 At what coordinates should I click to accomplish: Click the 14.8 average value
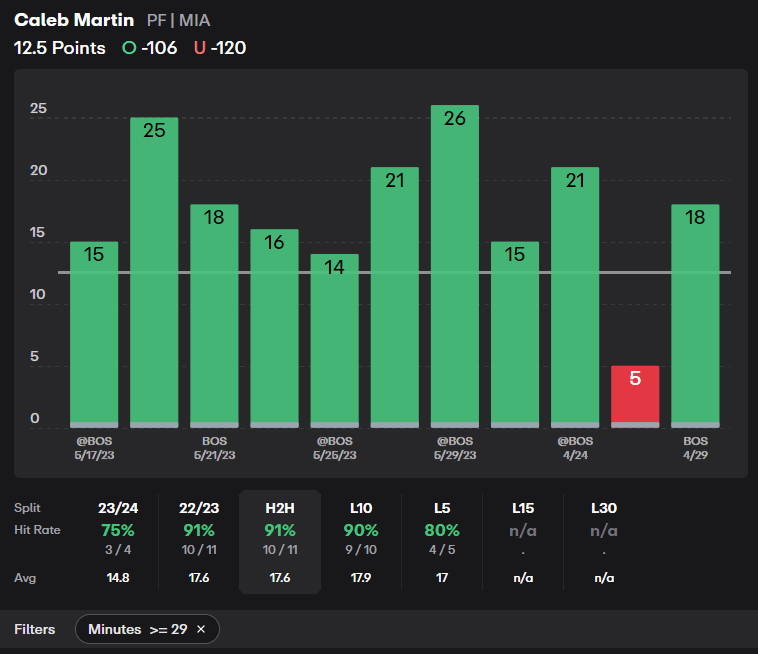(x=118, y=578)
